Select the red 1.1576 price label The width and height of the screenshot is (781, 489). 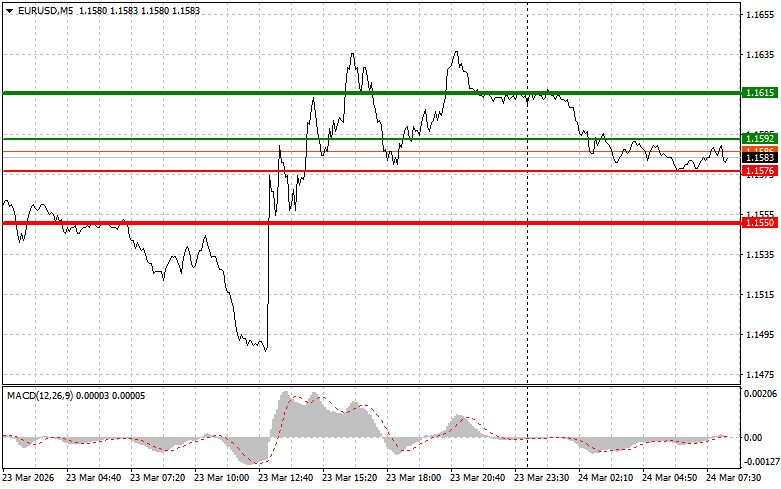click(757, 171)
